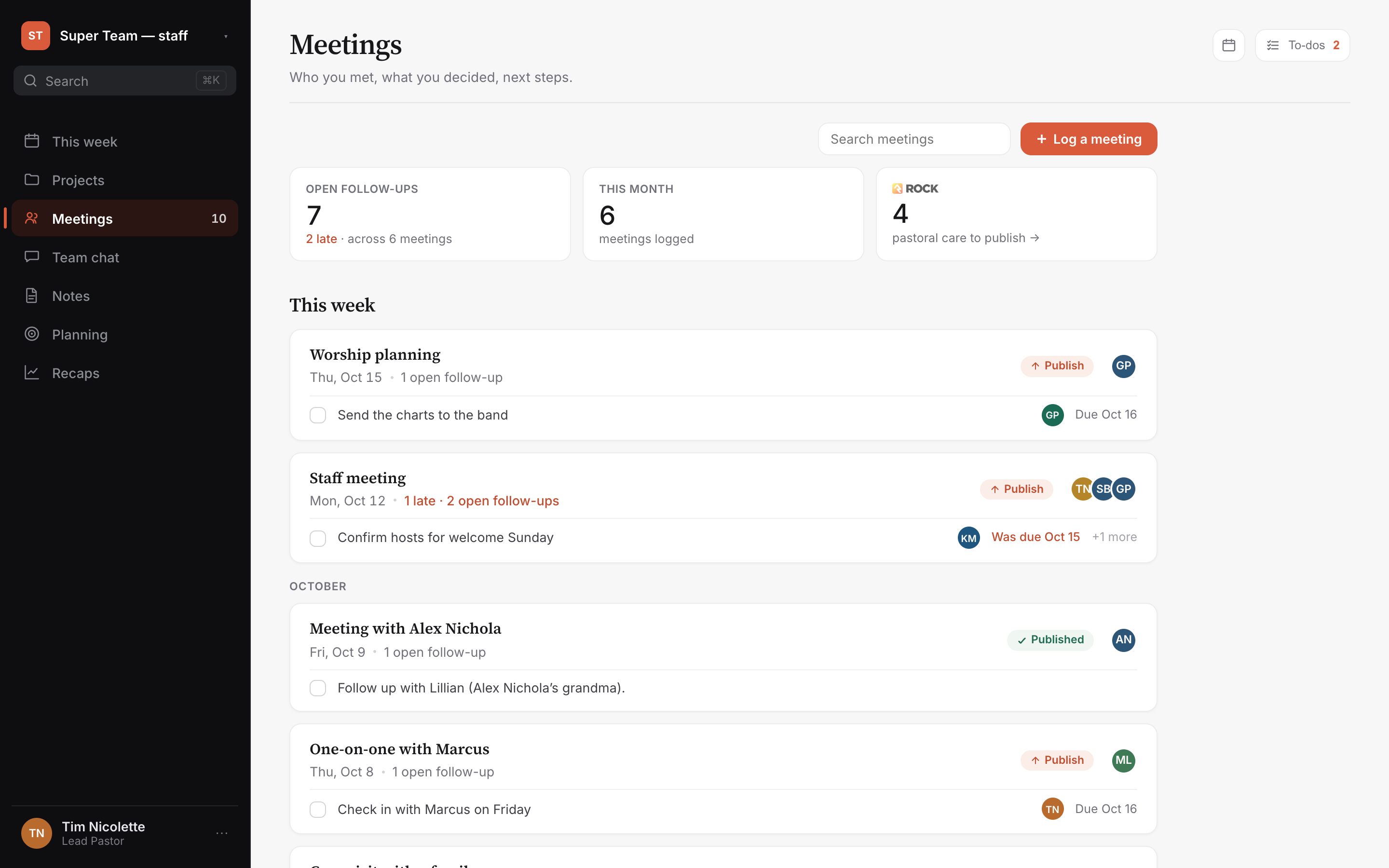
Task: Click the Notes document icon
Action: coord(31,295)
